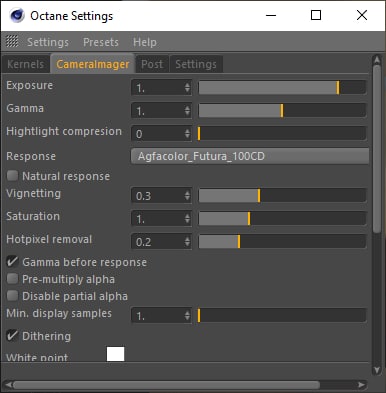The height and width of the screenshot is (393, 386).
Task: Open the Help menu
Action: 145,42
